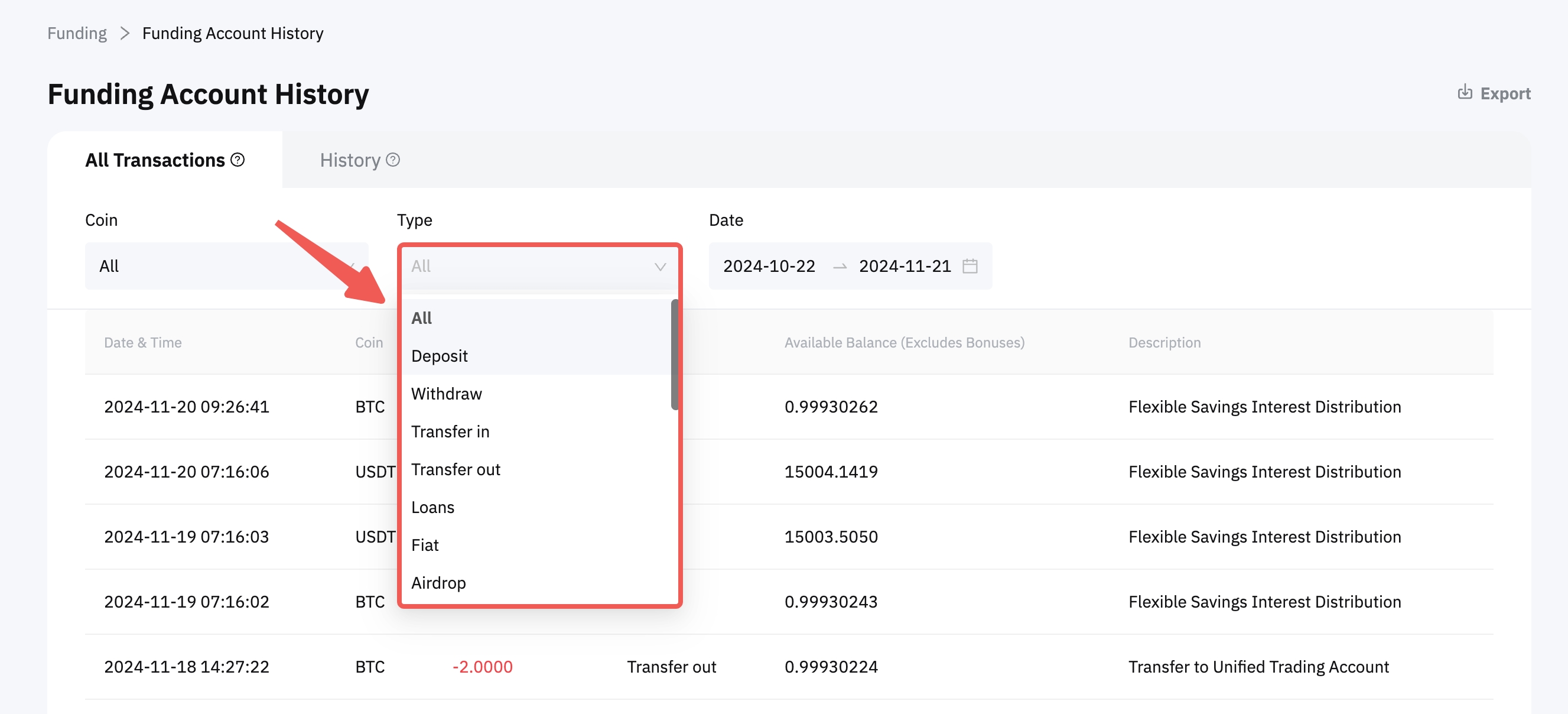The image size is (1568, 714).
Task: Click the help icon beside All Transactions
Action: click(238, 160)
